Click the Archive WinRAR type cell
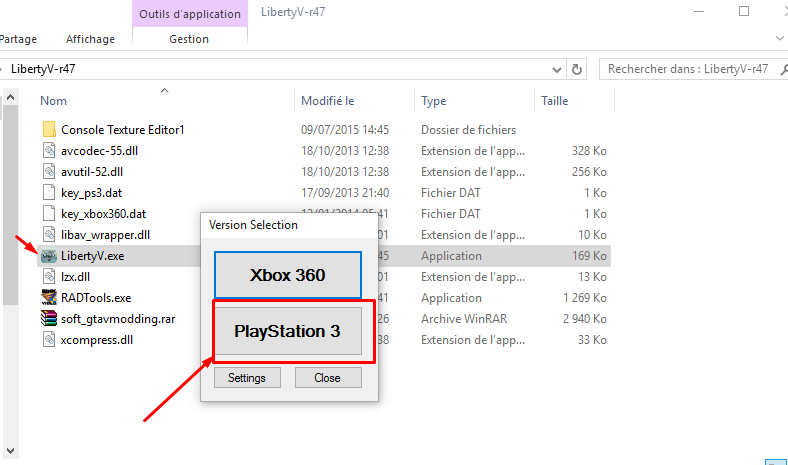This screenshot has height=465, width=788. pos(464,319)
